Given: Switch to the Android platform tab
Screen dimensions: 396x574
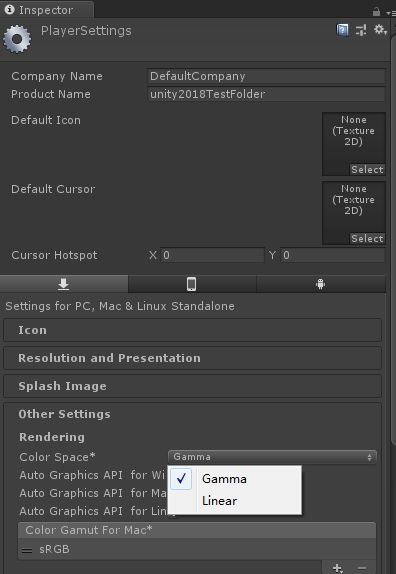Looking at the screenshot, I should pyautogui.click(x=321, y=284).
